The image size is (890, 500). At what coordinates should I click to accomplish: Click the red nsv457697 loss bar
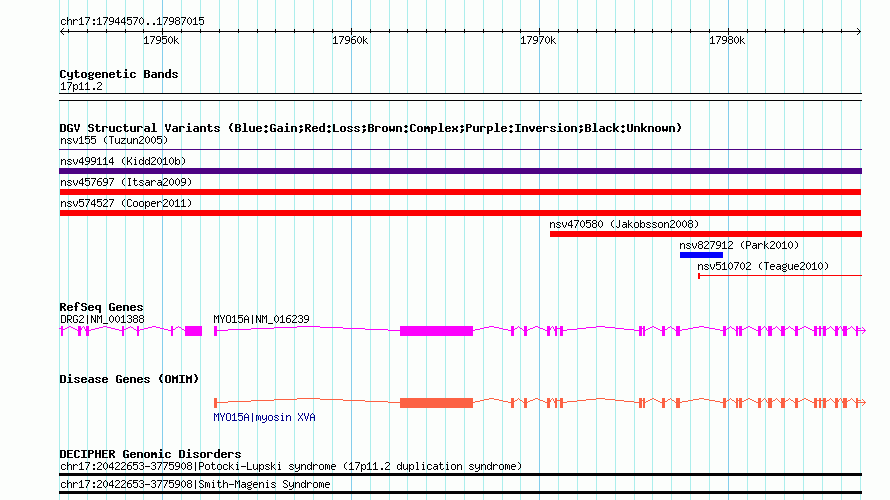click(460, 192)
